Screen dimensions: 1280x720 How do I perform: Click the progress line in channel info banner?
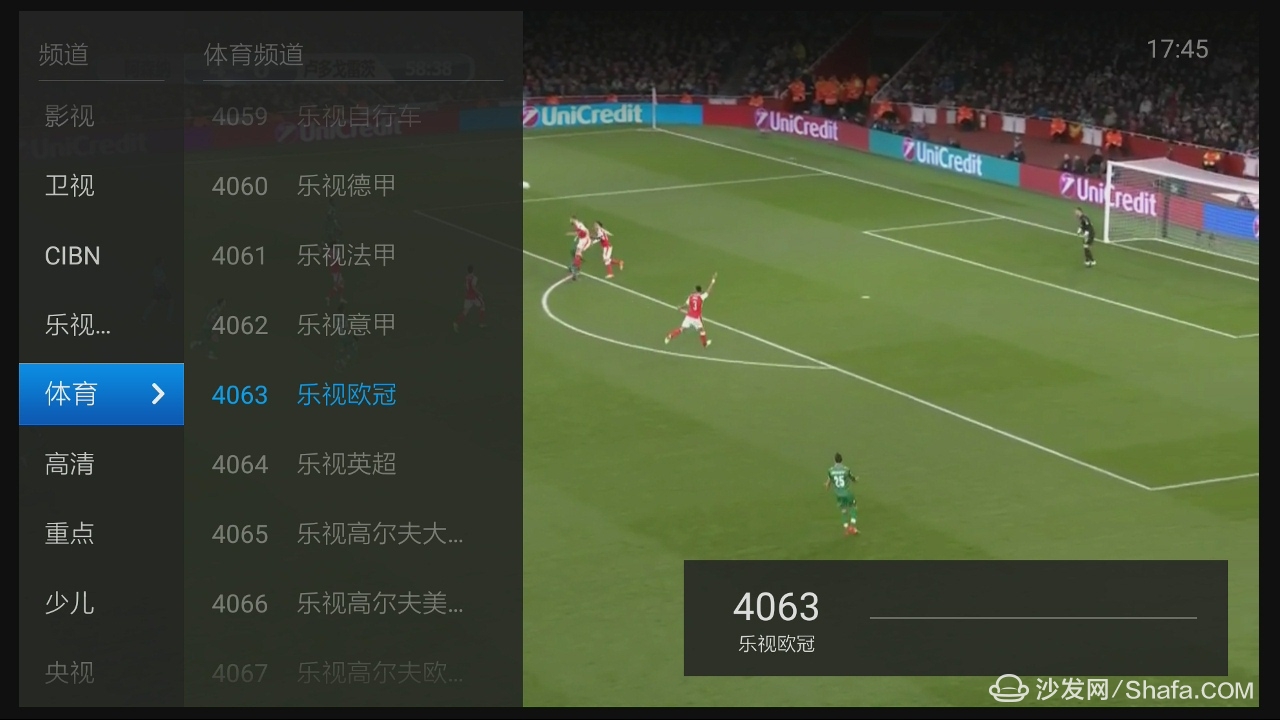(x=1033, y=618)
